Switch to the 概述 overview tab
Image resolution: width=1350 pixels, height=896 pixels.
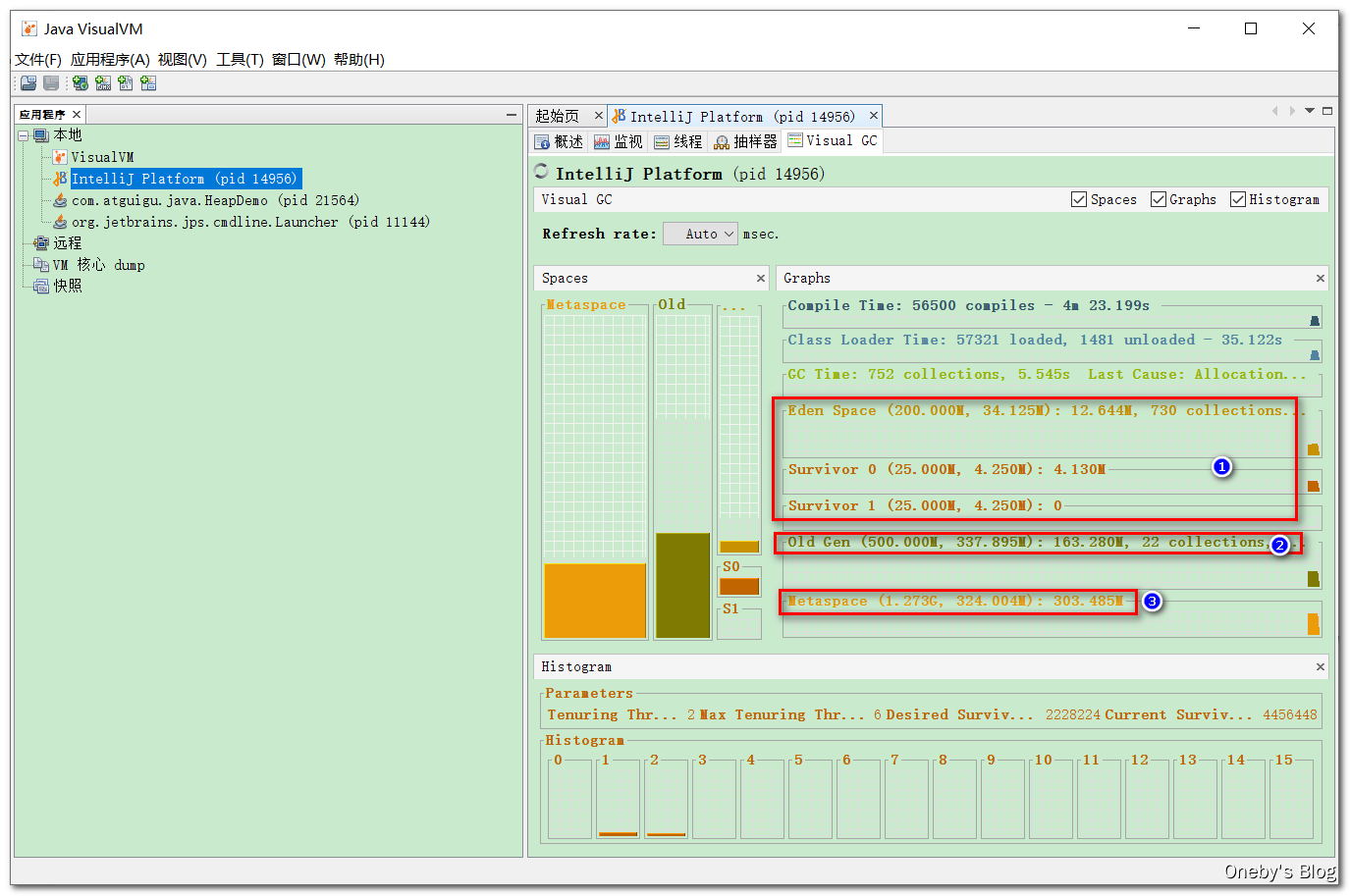559,141
